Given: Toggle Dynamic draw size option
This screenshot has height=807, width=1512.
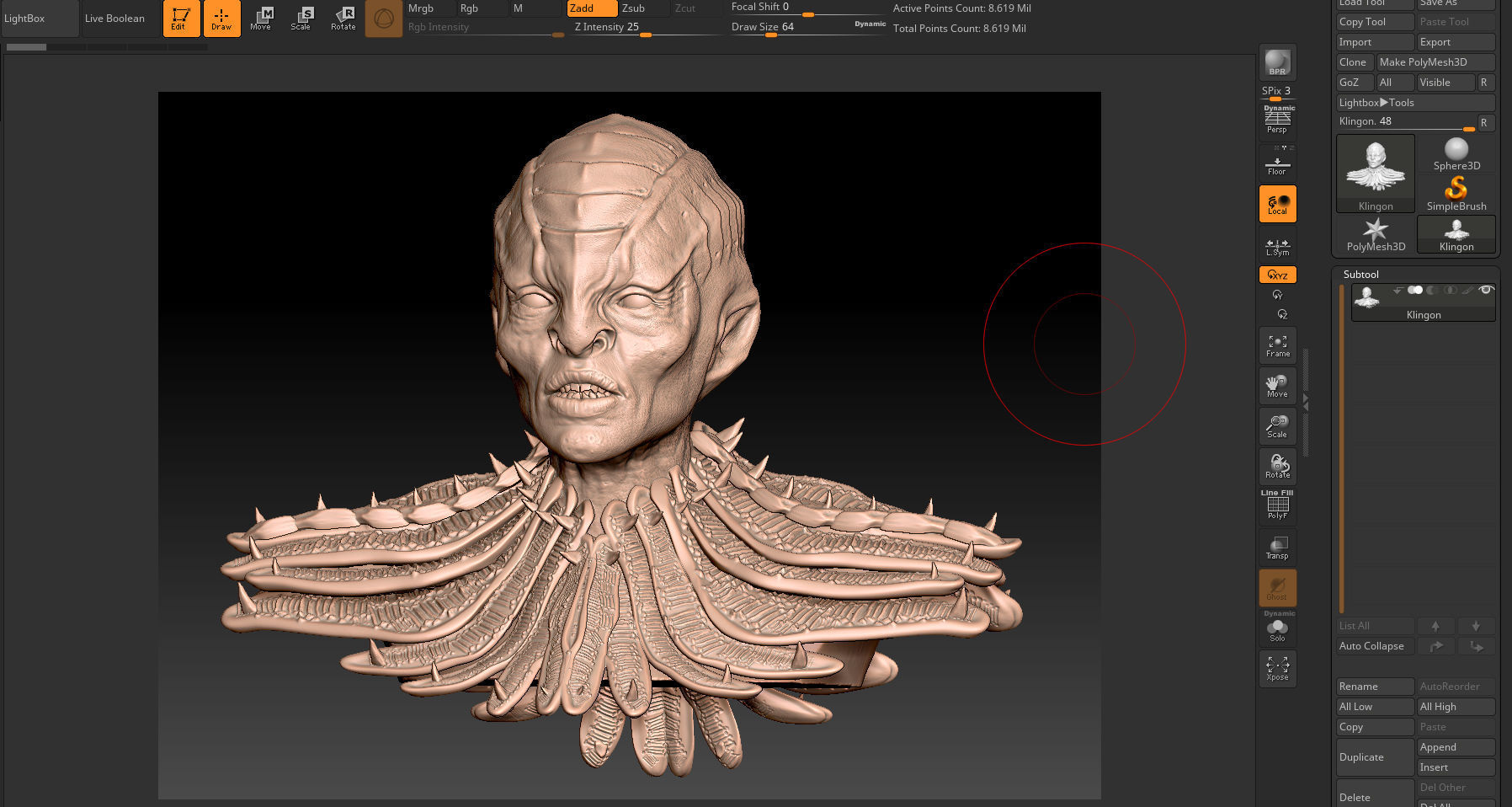Looking at the screenshot, I should pyautogui.click(x=870, y=24).
